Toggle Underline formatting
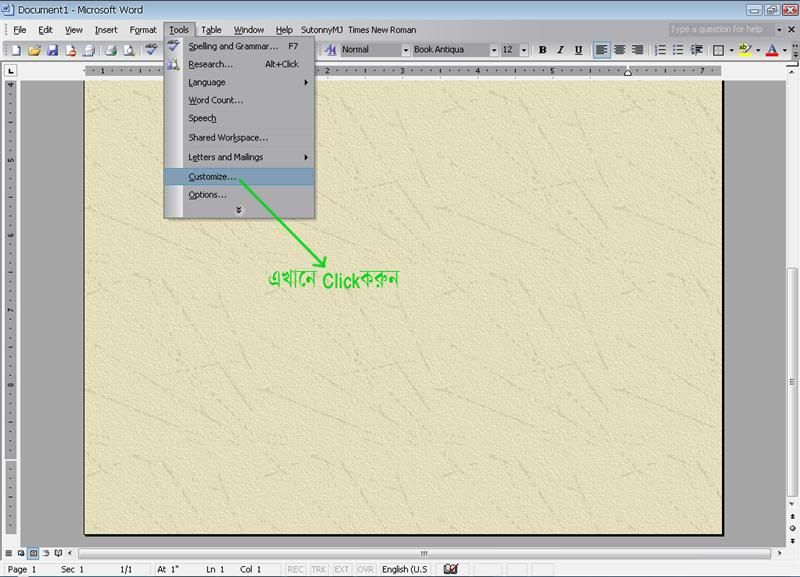 coord(578,50)
